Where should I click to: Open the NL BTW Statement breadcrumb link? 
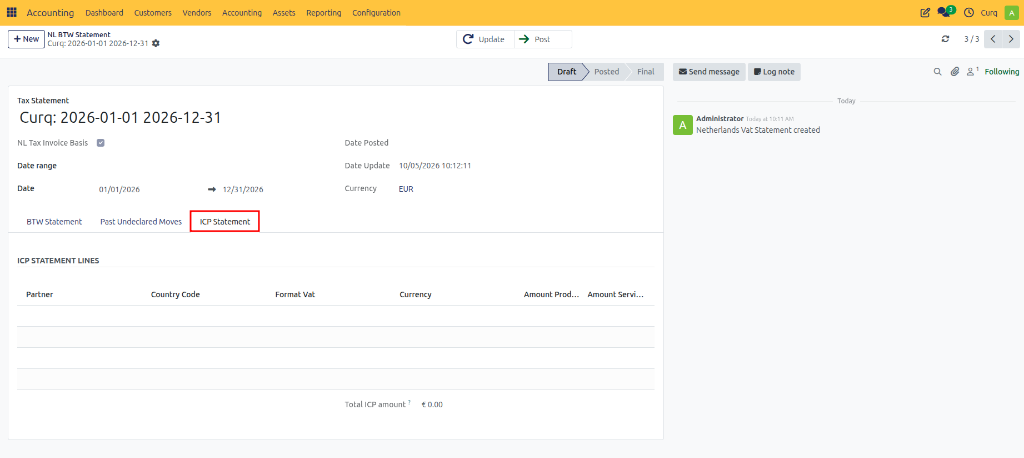tap(78, 34)
